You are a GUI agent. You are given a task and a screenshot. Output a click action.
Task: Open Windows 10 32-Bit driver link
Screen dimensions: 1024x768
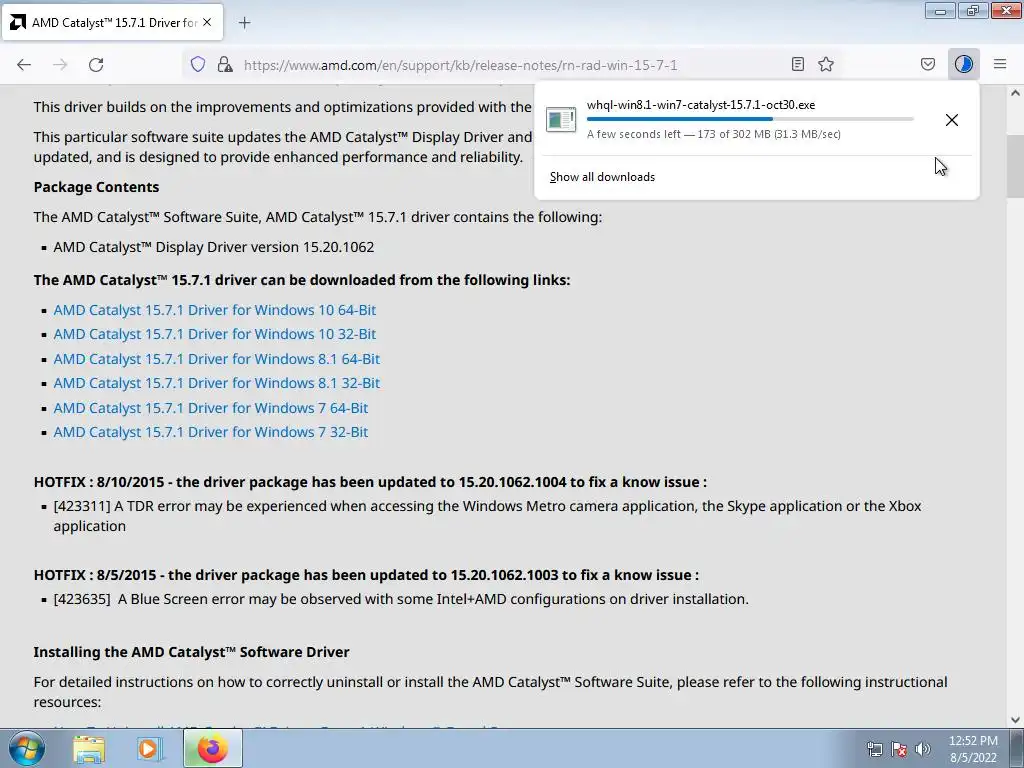[215, 334]
